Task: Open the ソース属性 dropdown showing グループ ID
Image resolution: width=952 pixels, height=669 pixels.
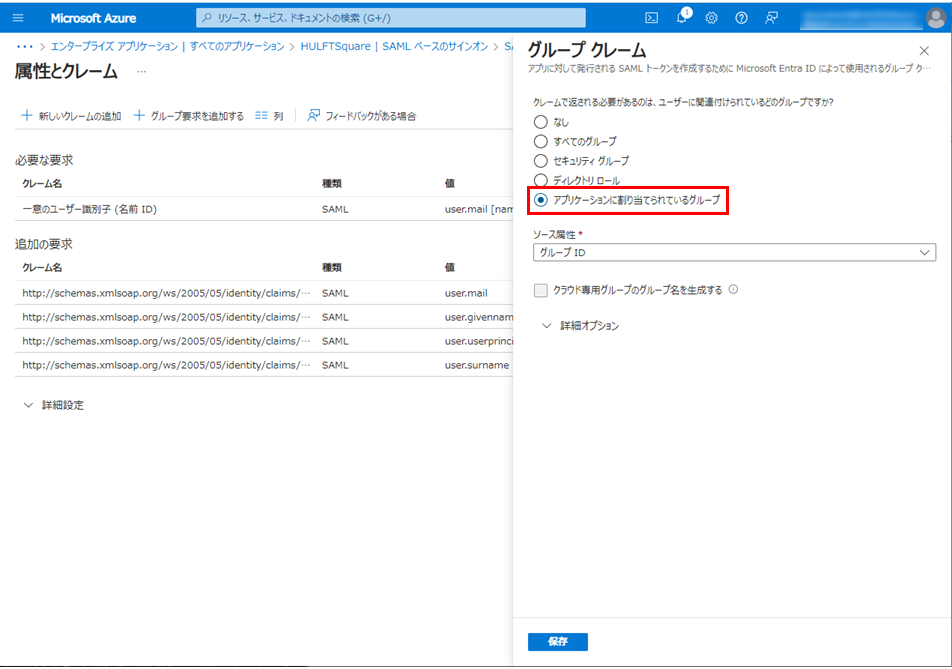Action: (x=734, y=253)
